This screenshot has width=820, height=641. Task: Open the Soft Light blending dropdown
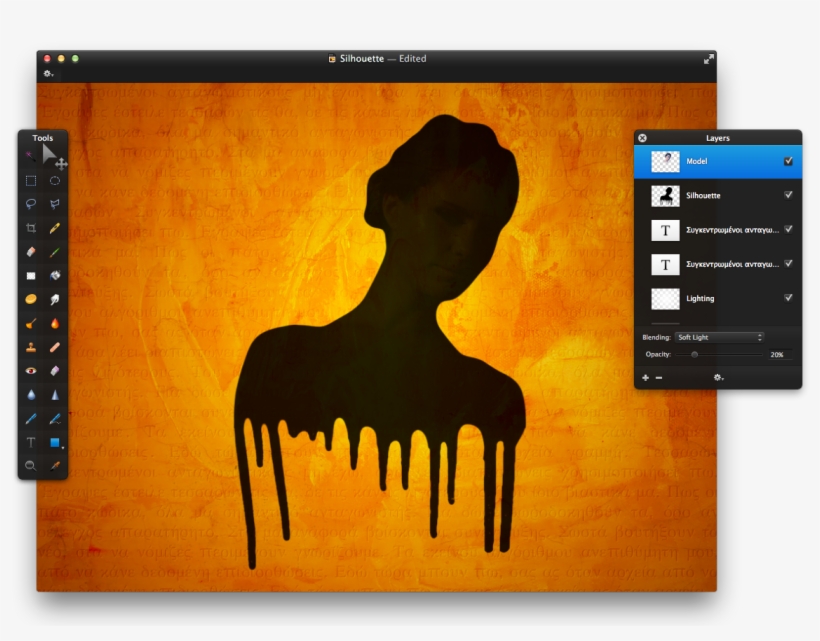(720, 337)
